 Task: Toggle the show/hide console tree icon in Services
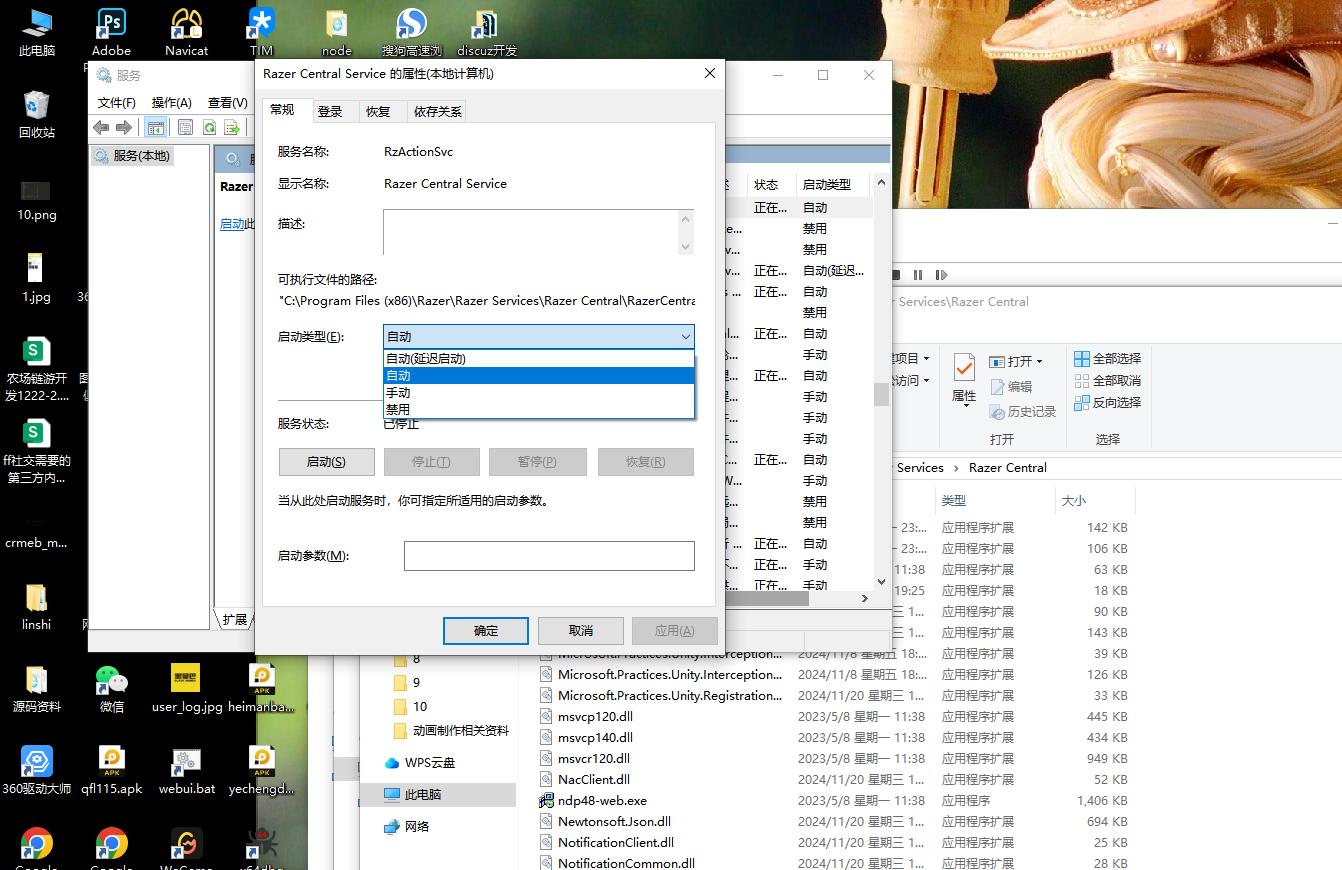155,127
